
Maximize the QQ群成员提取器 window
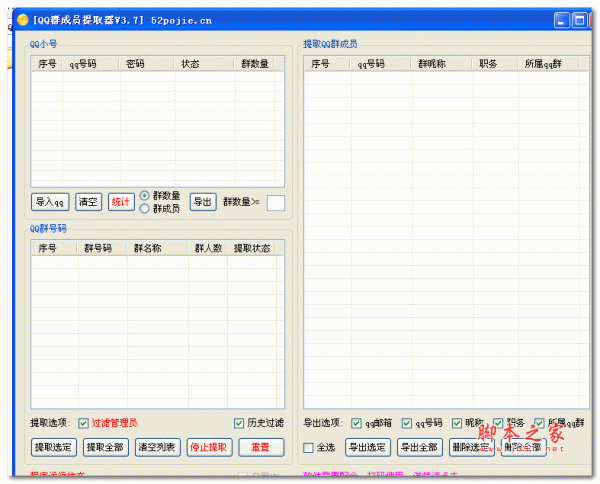[579, 20]
